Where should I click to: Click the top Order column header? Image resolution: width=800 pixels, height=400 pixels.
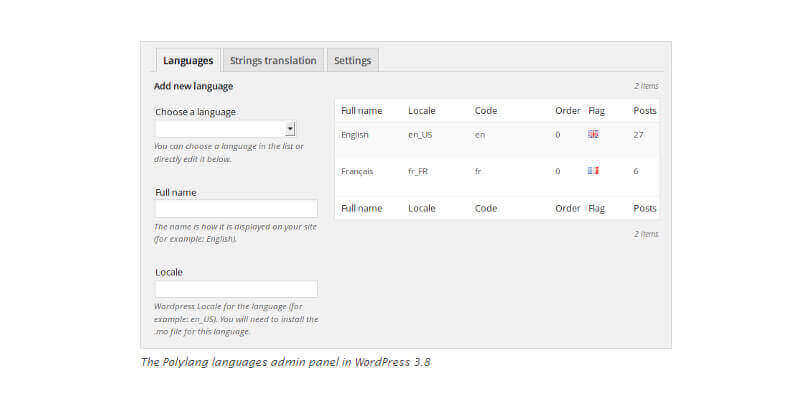tap(568, 111)
